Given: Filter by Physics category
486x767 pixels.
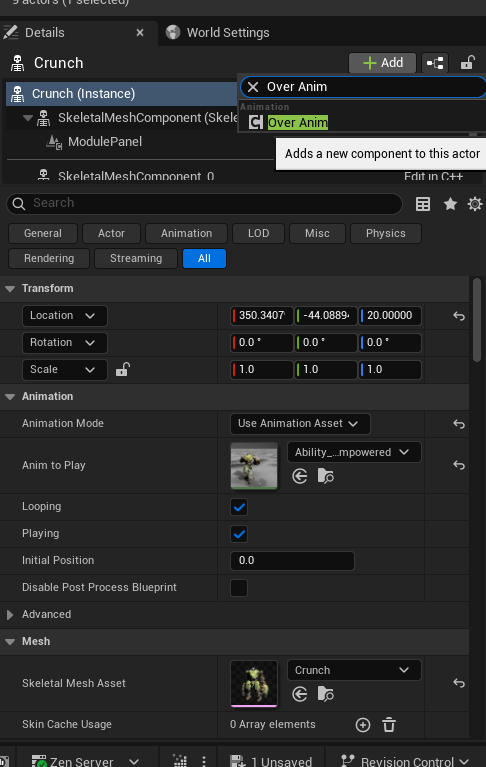Looking at the screenshot, I should [386, 233].
